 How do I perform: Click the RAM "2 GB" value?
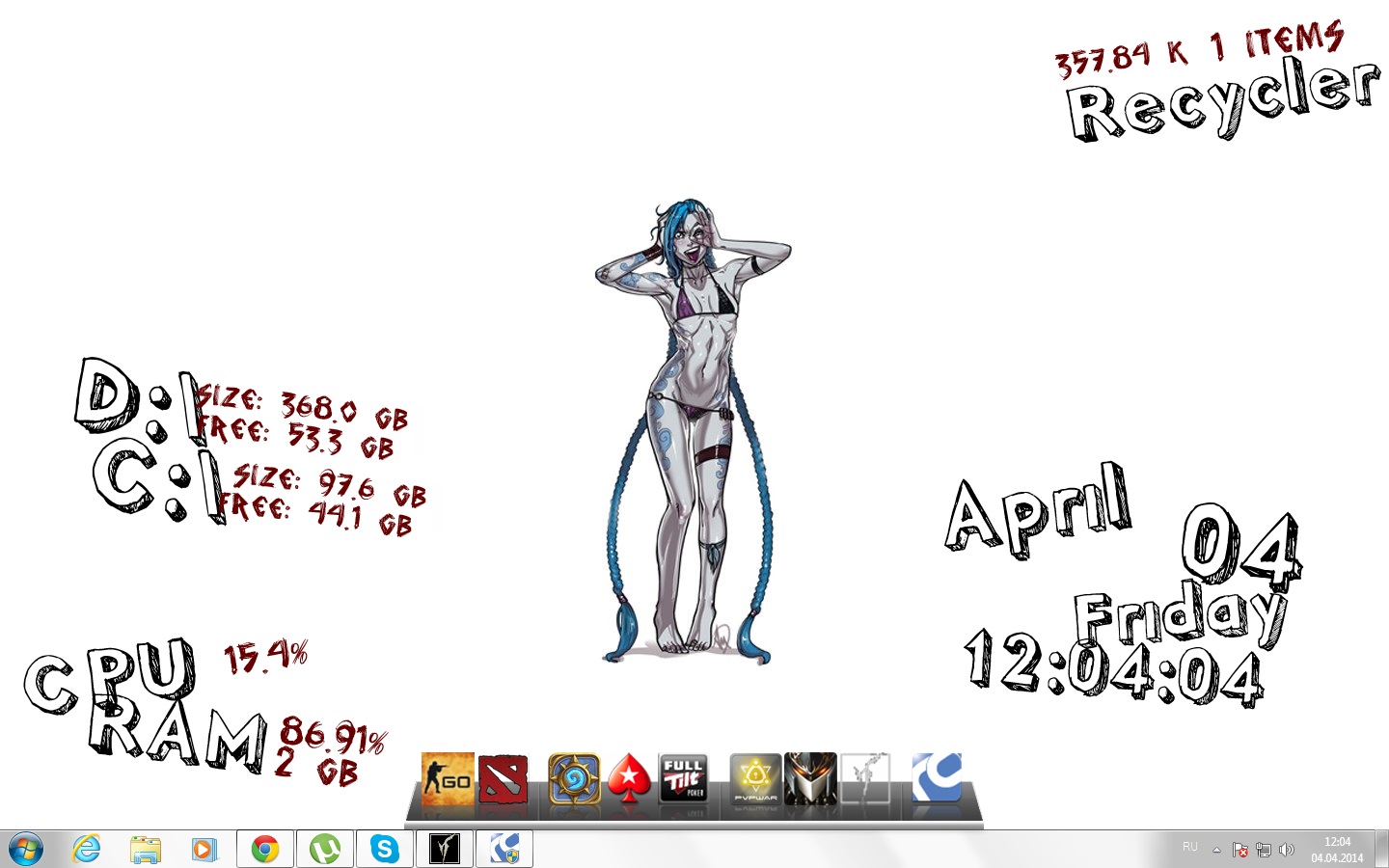tap(316, 768)
